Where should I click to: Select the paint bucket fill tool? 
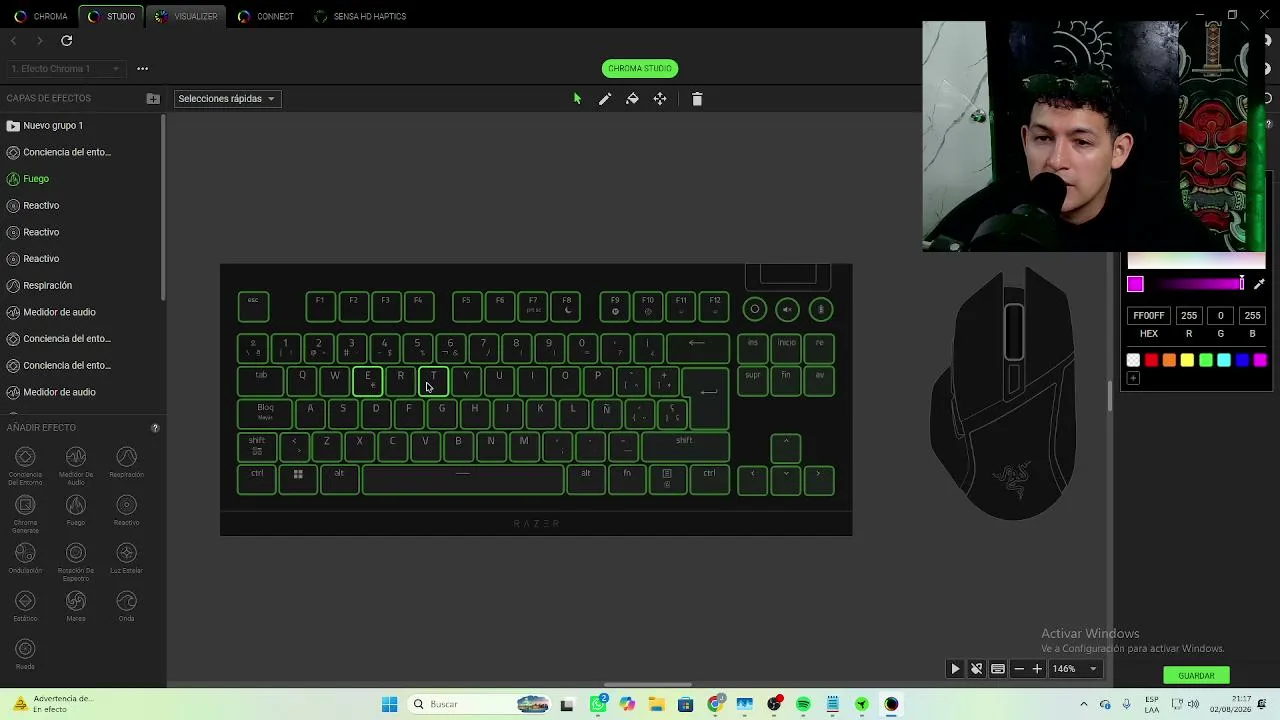(632, 99)
